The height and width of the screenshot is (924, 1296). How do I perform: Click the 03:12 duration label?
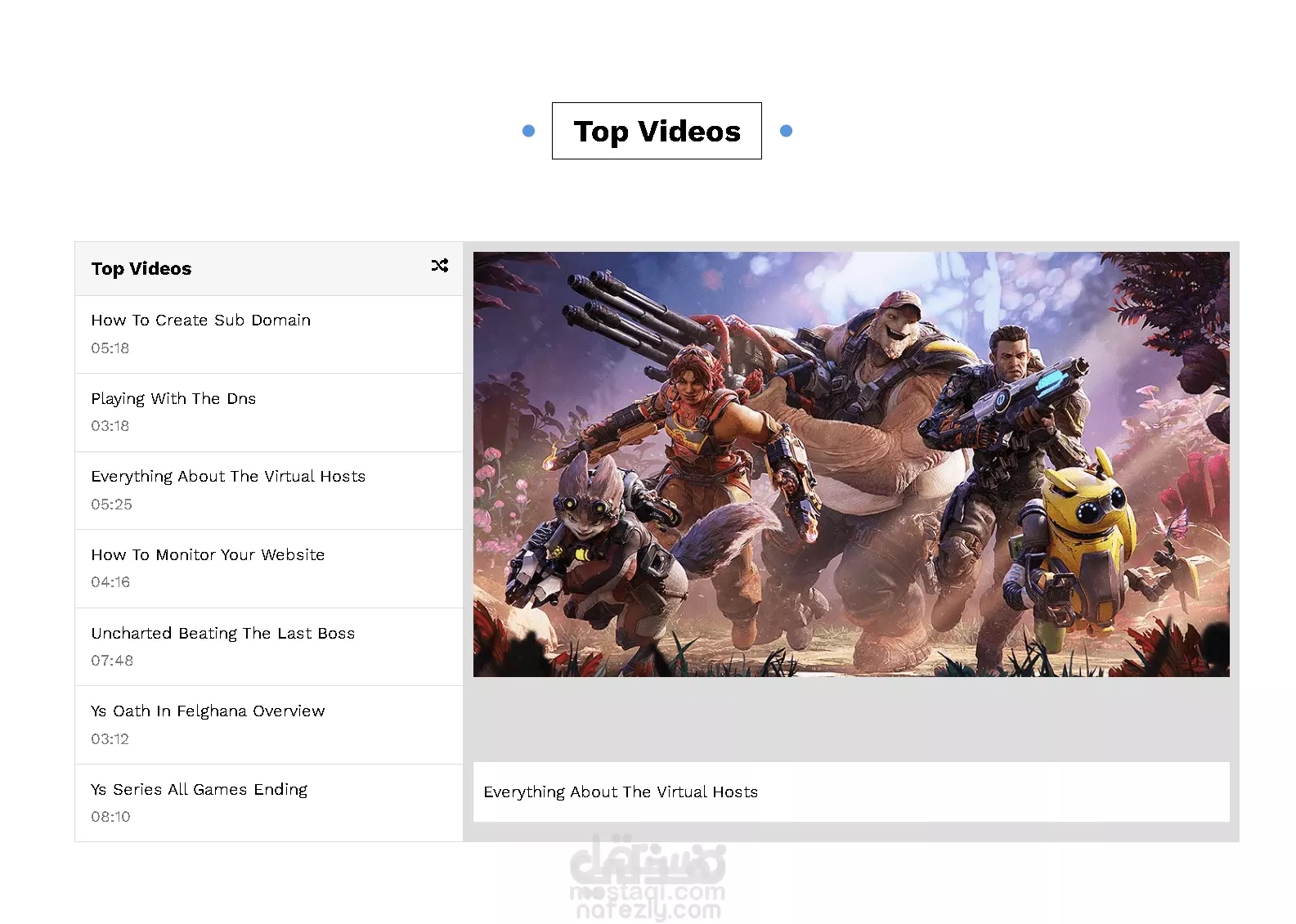point(110,739)
